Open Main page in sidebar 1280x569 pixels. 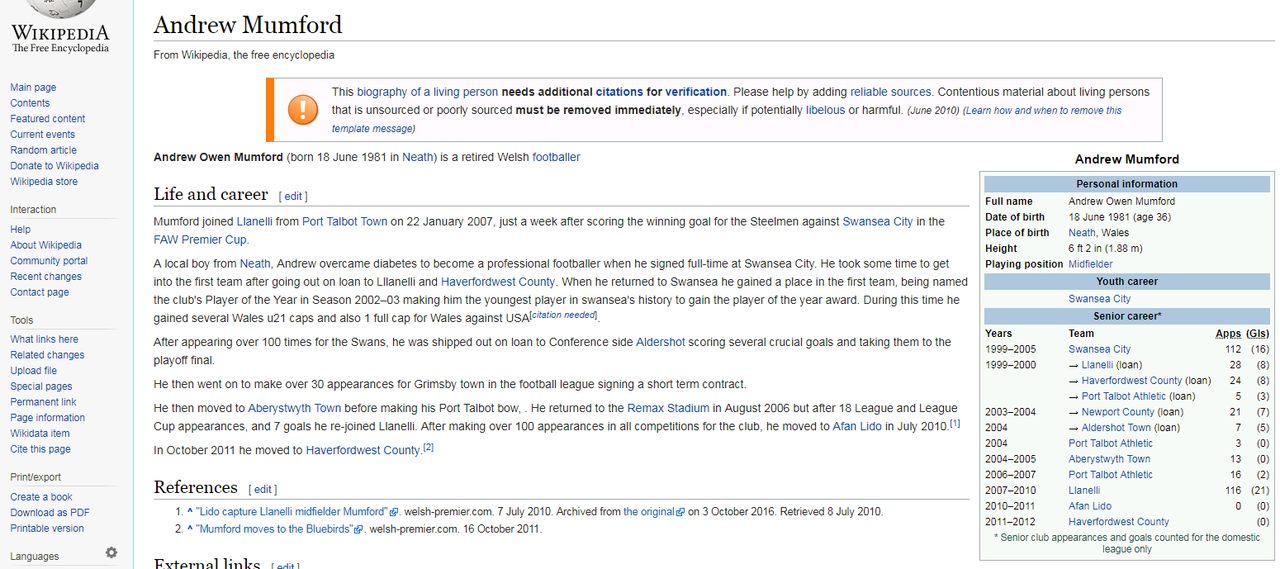pyautogui.click(x=33, y=88)
